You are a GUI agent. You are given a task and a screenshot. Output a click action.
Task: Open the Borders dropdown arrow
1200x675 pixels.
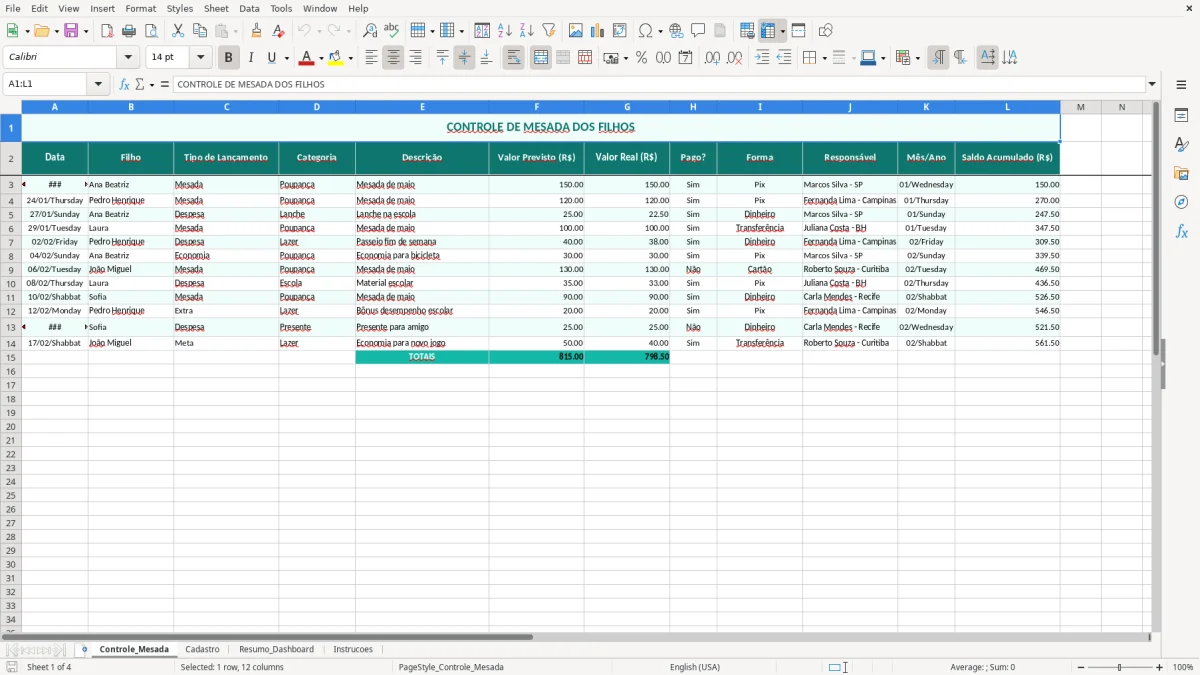[x=823, y=58]
